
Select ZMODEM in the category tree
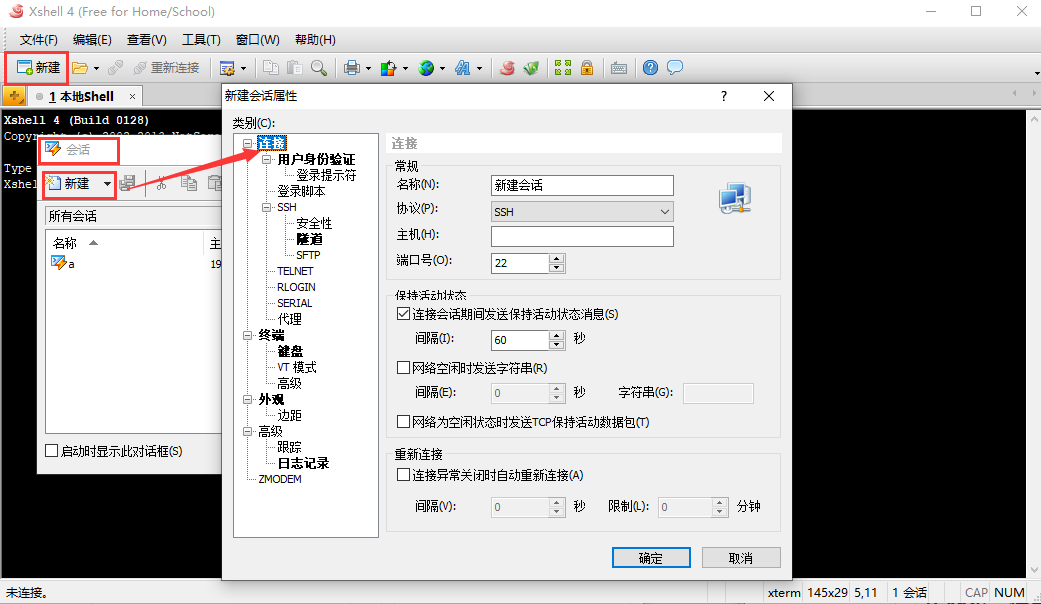280,479
